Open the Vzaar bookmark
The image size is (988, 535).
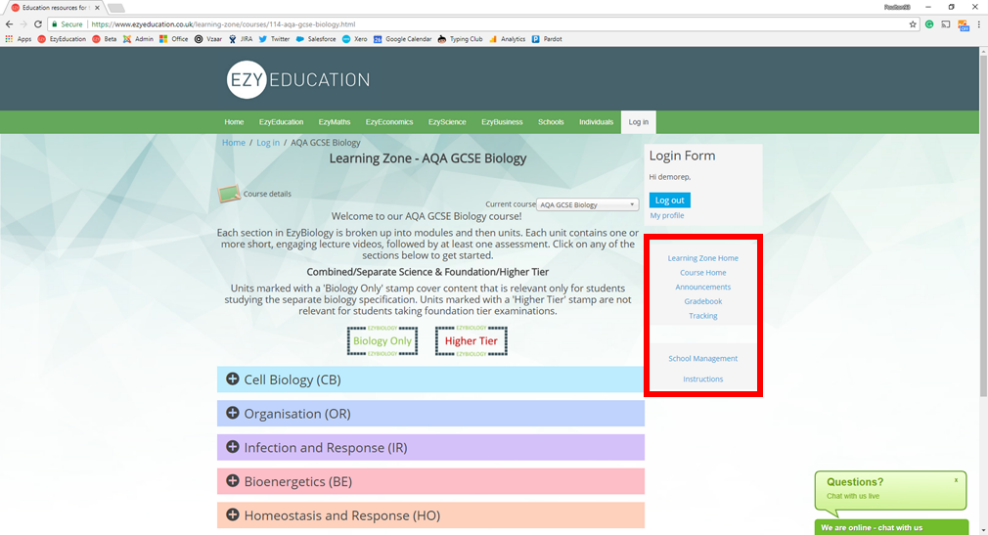(208, 39)
